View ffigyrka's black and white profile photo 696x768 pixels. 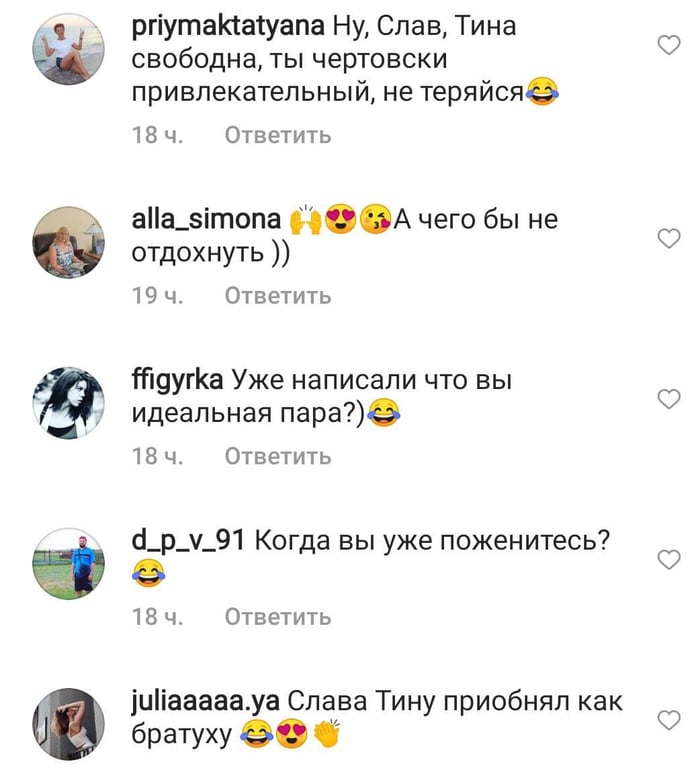(x=69, y=403)
